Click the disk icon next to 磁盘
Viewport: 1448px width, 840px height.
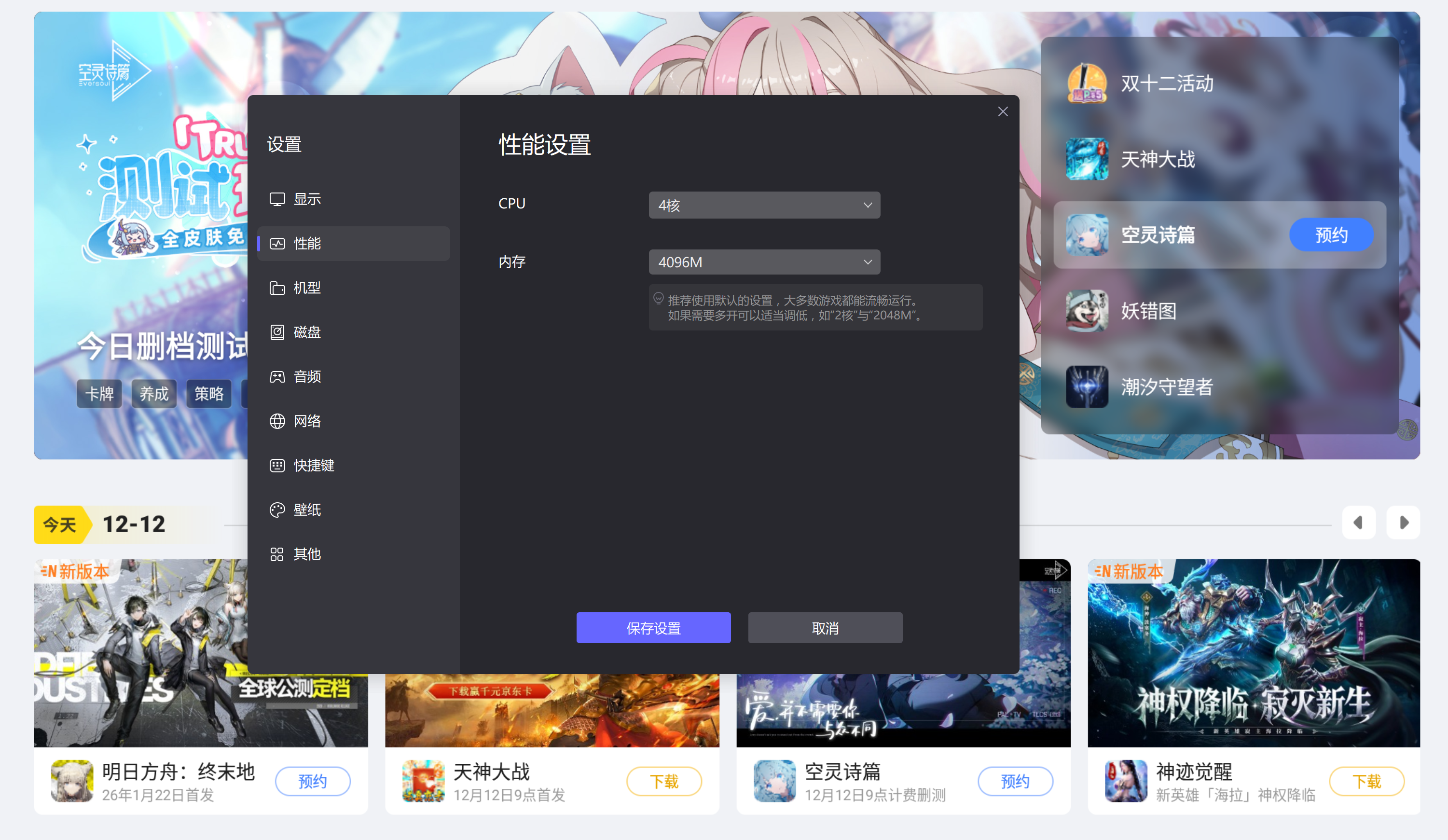(277, 332)
